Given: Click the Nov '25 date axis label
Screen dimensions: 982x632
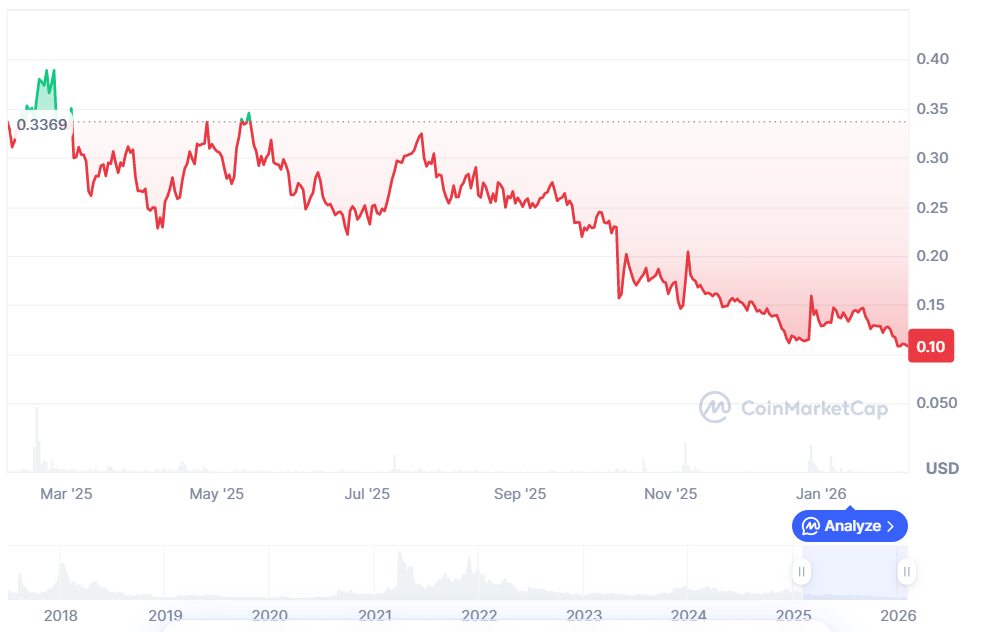Looking at the screenshot, I should 670,494.
